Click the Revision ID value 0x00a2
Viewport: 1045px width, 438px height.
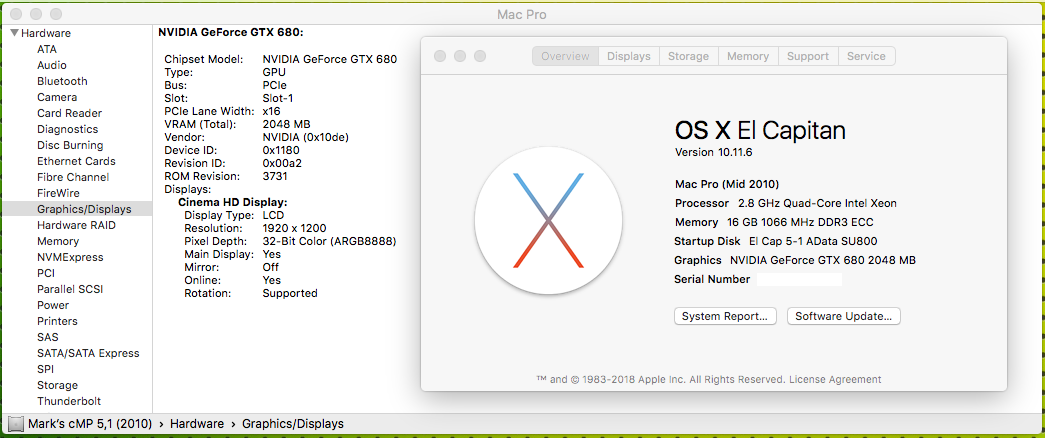pos(282,163)
